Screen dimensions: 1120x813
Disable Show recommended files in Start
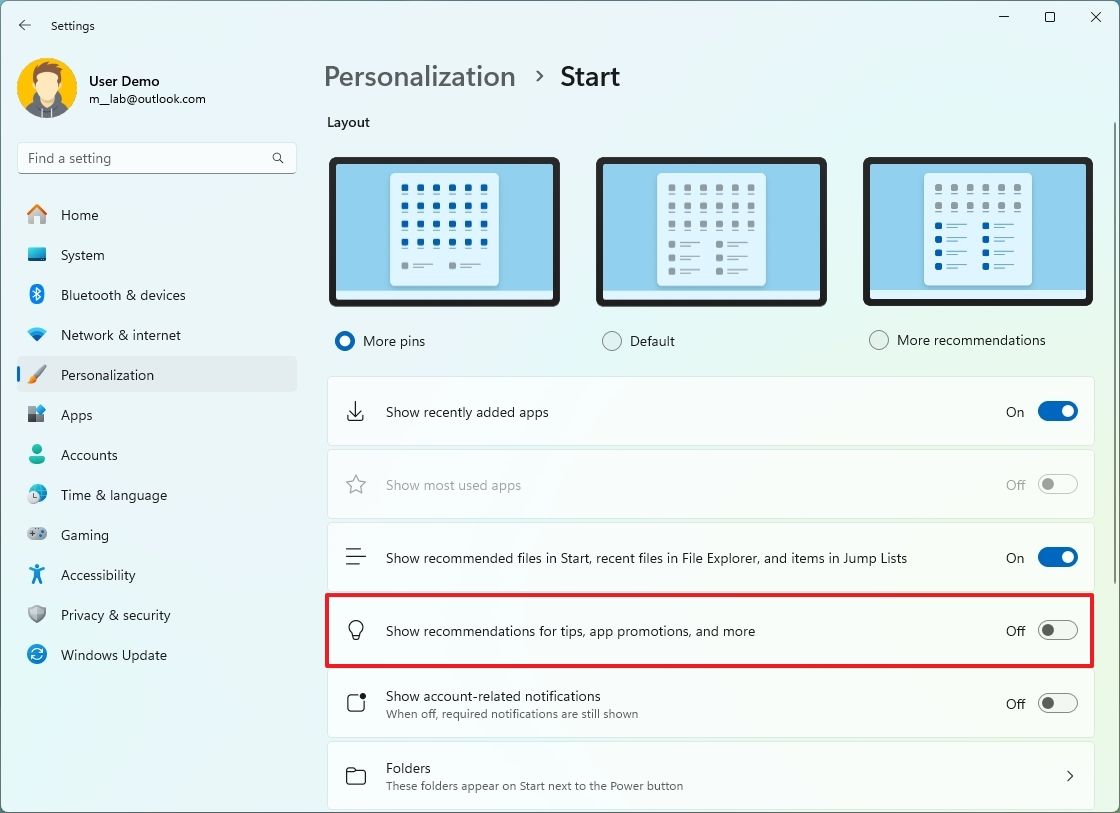click(1057, 557)
